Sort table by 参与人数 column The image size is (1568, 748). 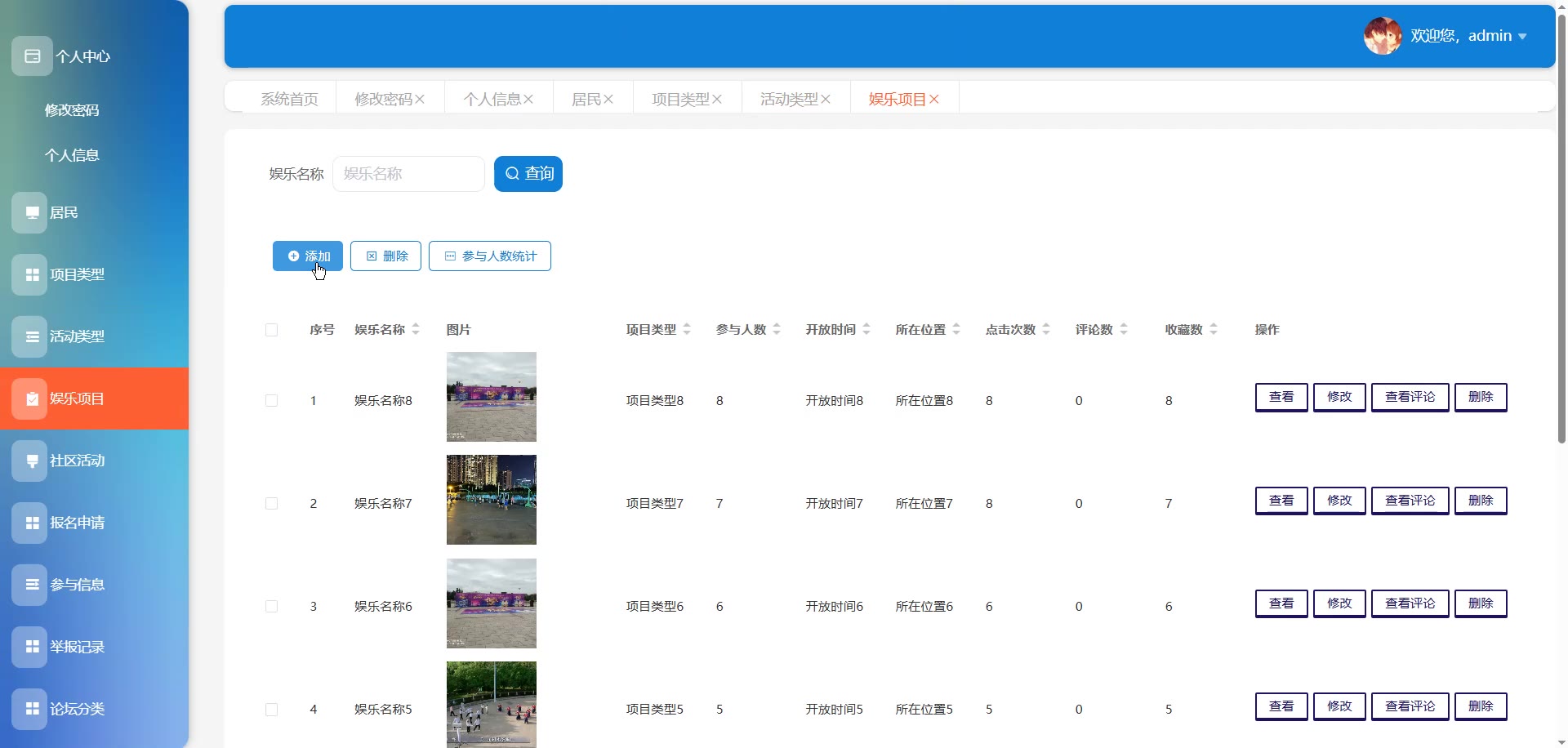tap(777, 330)
